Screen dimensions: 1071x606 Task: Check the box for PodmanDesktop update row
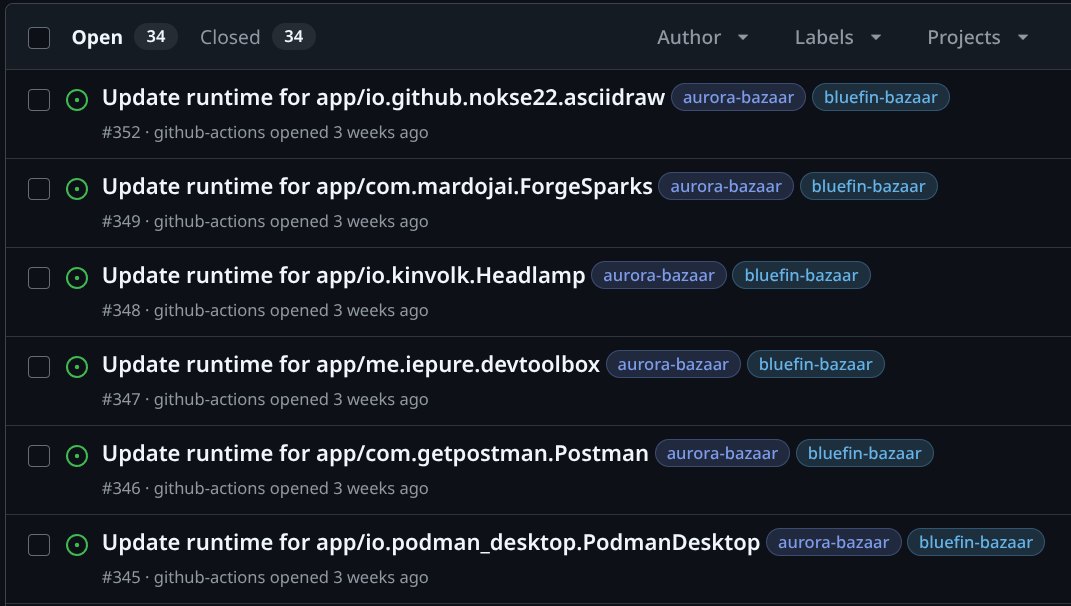pos(39,545)
